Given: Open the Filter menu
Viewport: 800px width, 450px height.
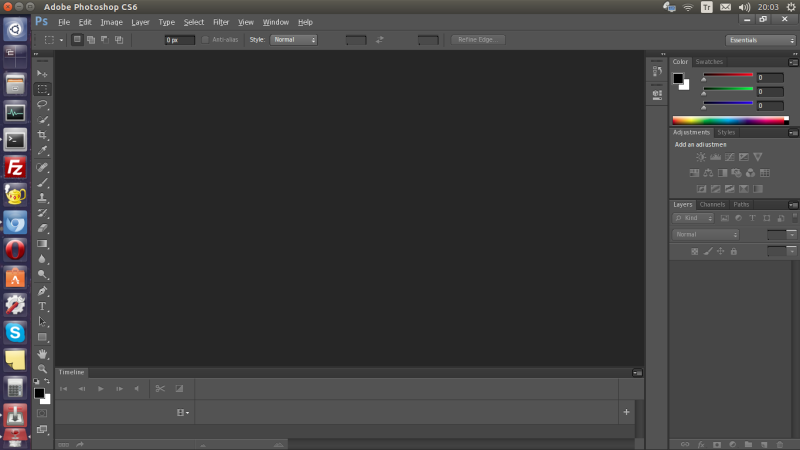Looking at the screenshot, I should point(221,22).
